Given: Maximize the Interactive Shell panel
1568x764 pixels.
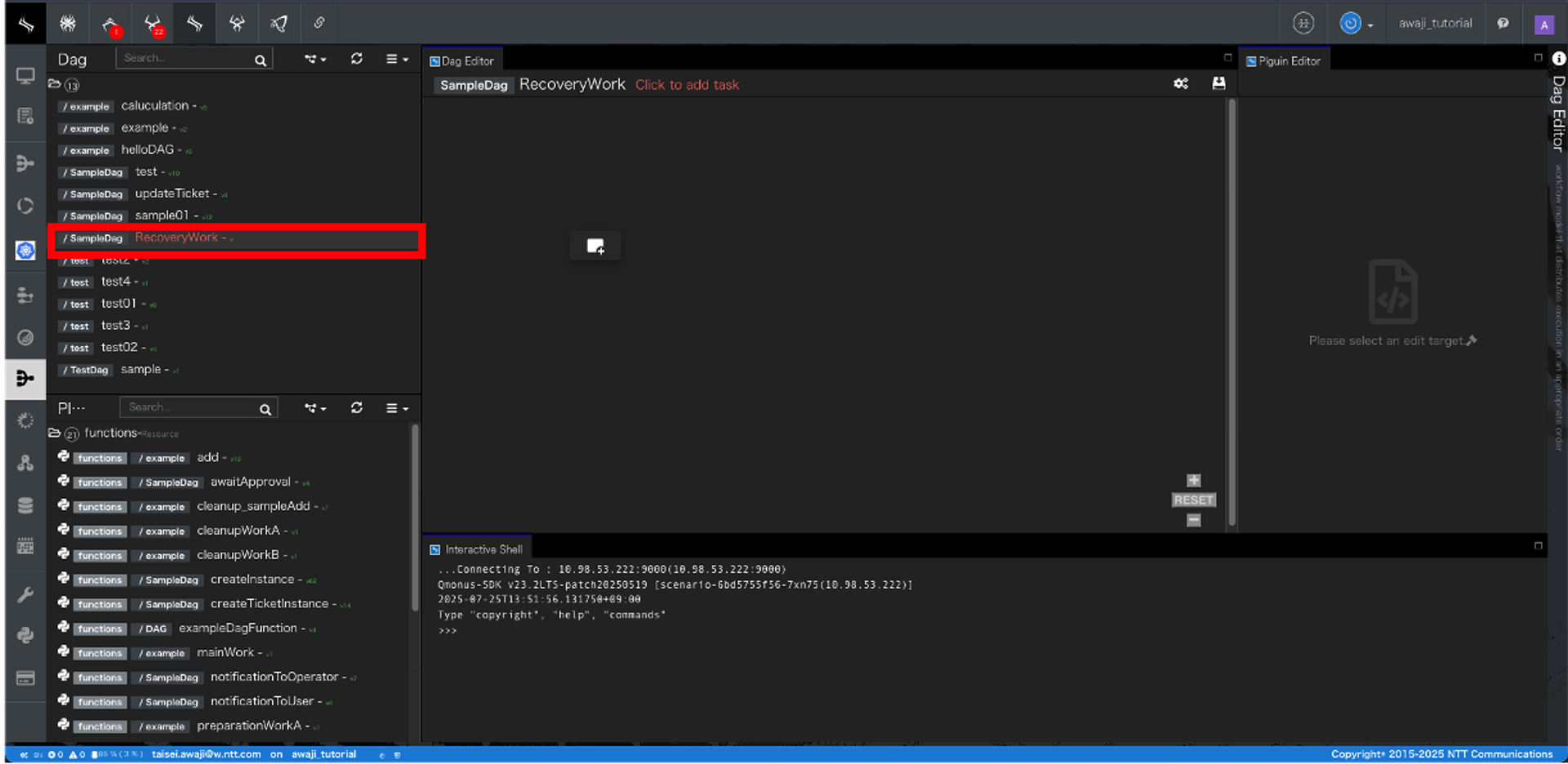Looking at the screenshot, I should pos(1538,545).
